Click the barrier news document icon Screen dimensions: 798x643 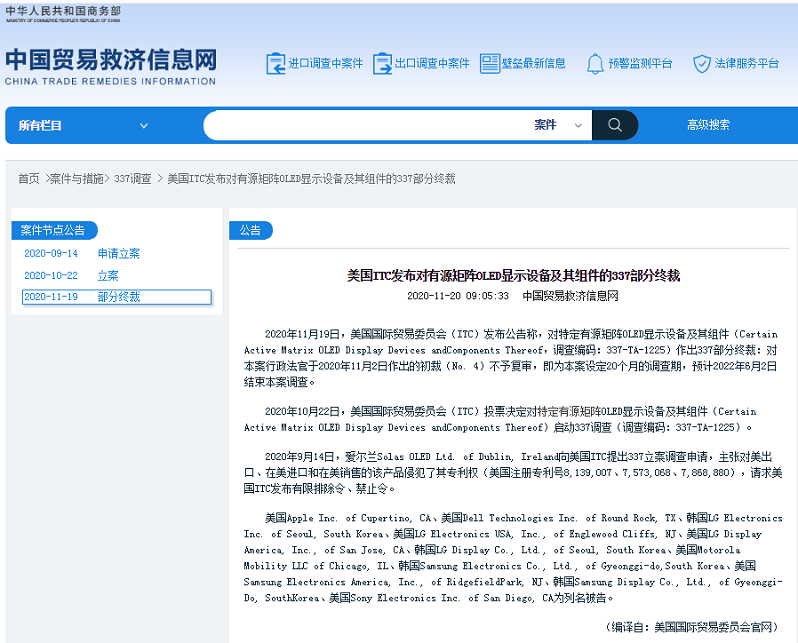(490, 64)
